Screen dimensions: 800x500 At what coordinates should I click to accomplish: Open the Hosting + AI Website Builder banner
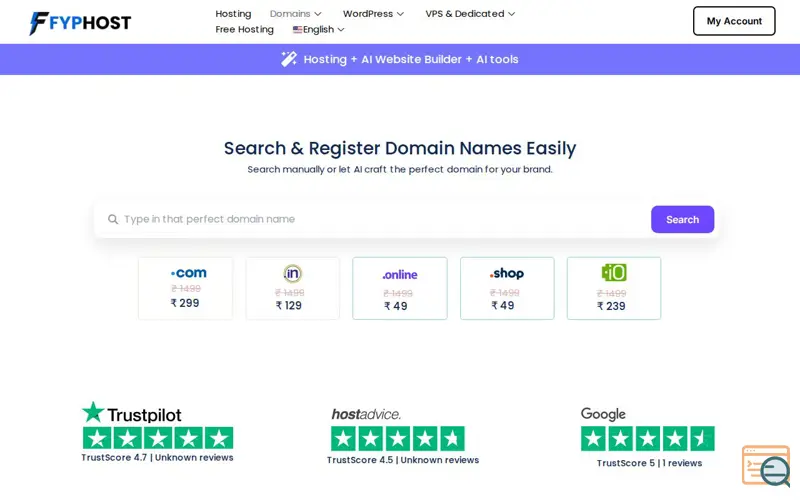(400, 59)
